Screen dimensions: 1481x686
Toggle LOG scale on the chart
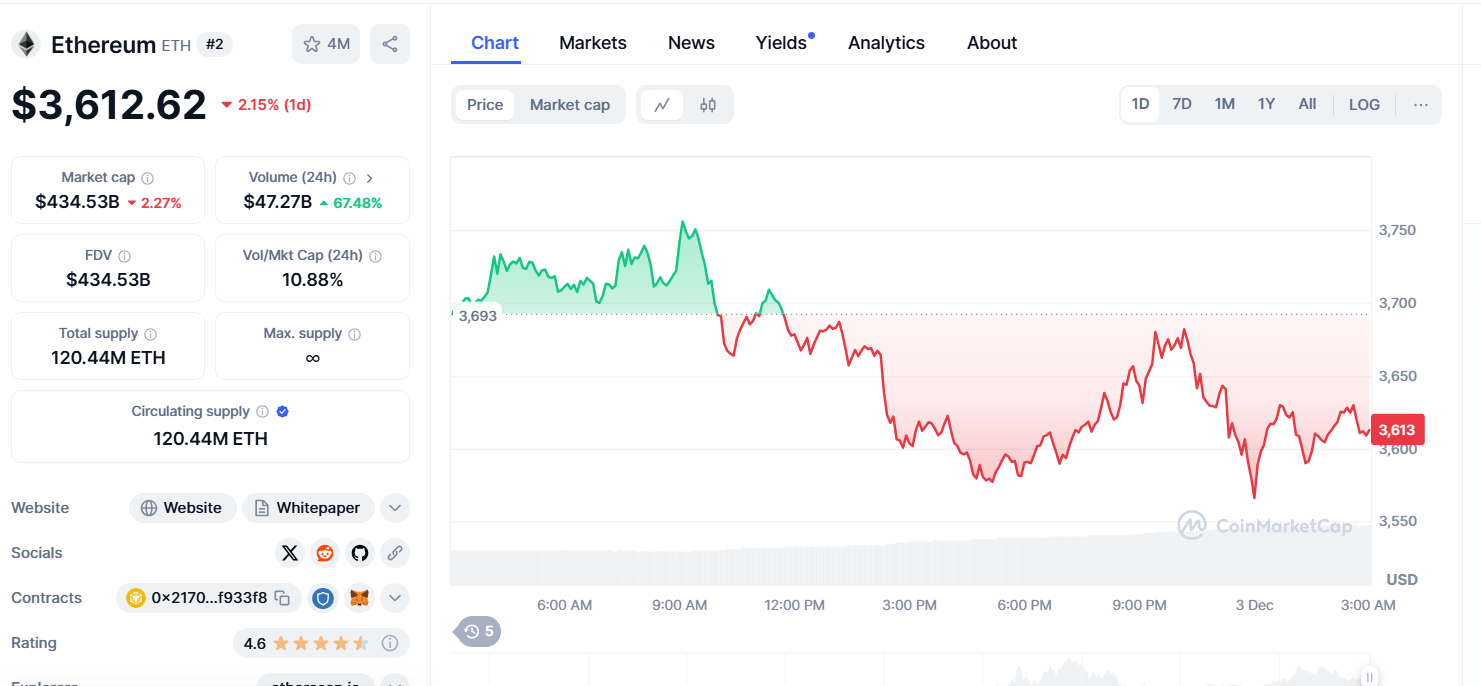tap(1364, 105)
